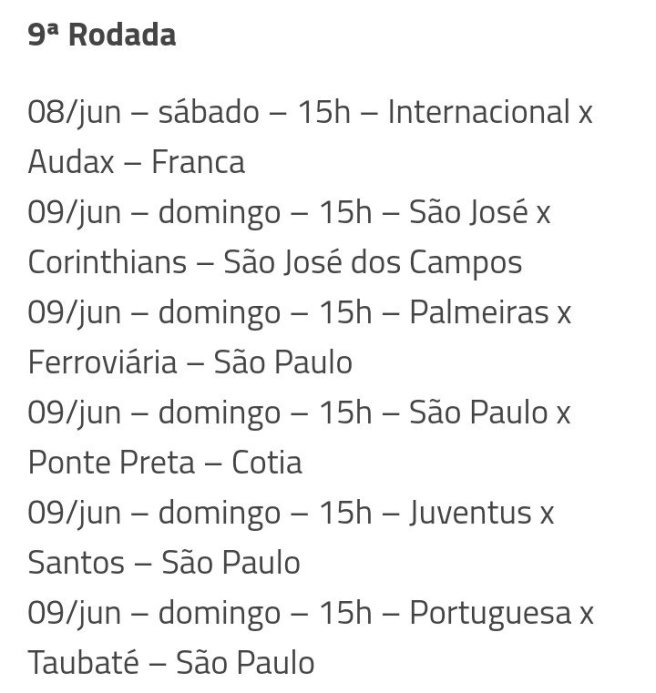
Task: Click the "Internacional" team name
Action: (479, 112)
